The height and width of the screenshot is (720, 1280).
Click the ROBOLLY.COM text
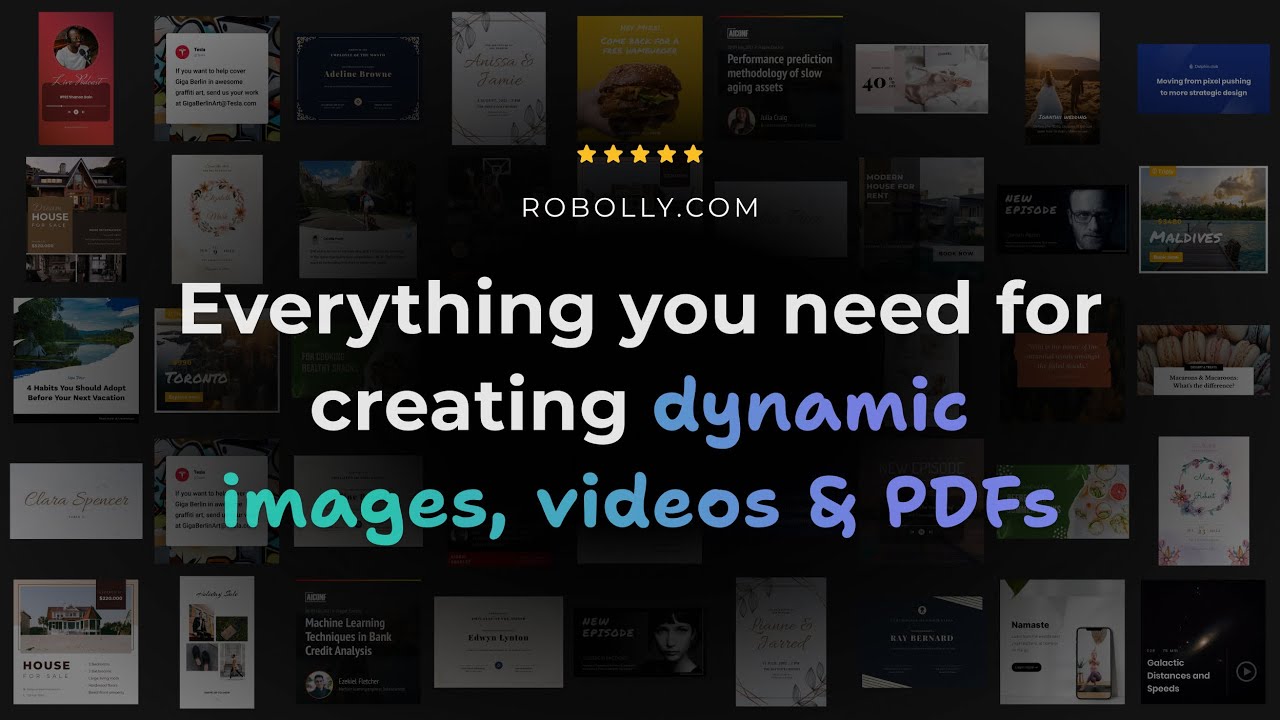coord(640,208)
